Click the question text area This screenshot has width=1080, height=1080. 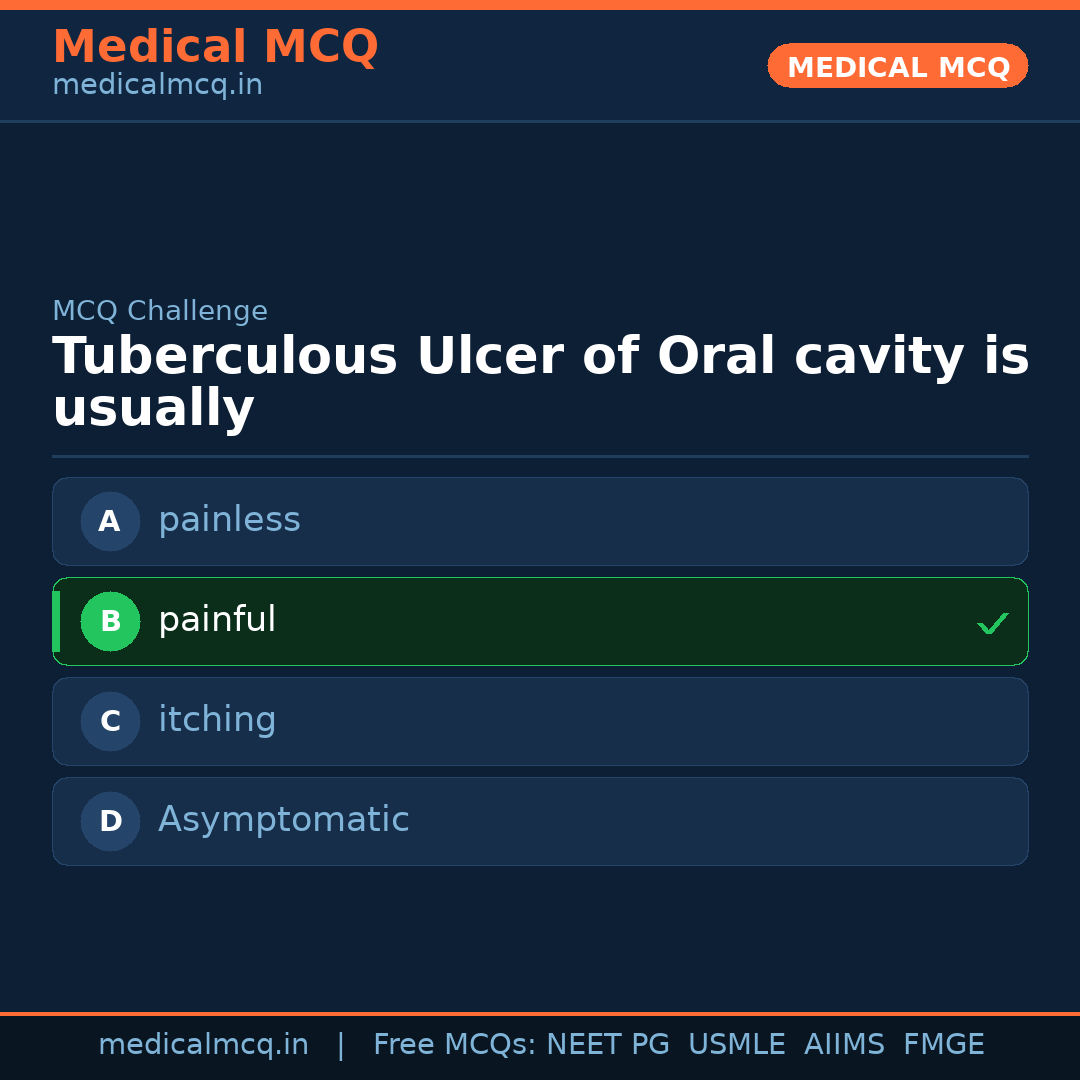[540, 380]
